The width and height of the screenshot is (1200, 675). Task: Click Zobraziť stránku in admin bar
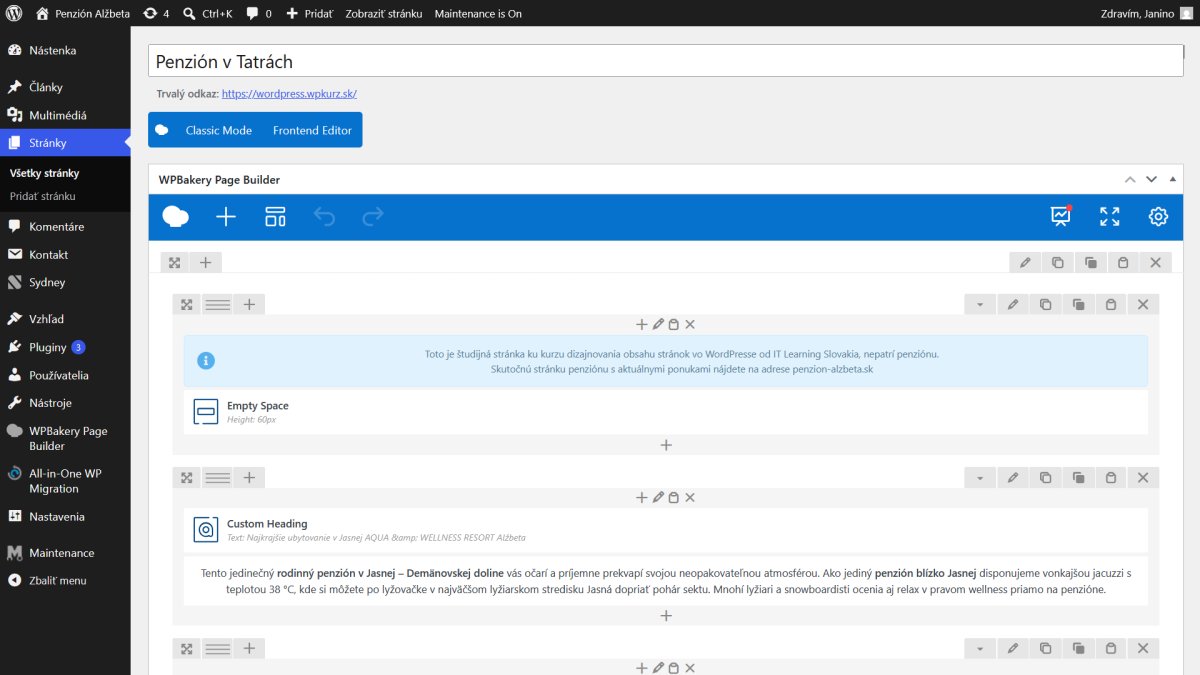point(384,14)
